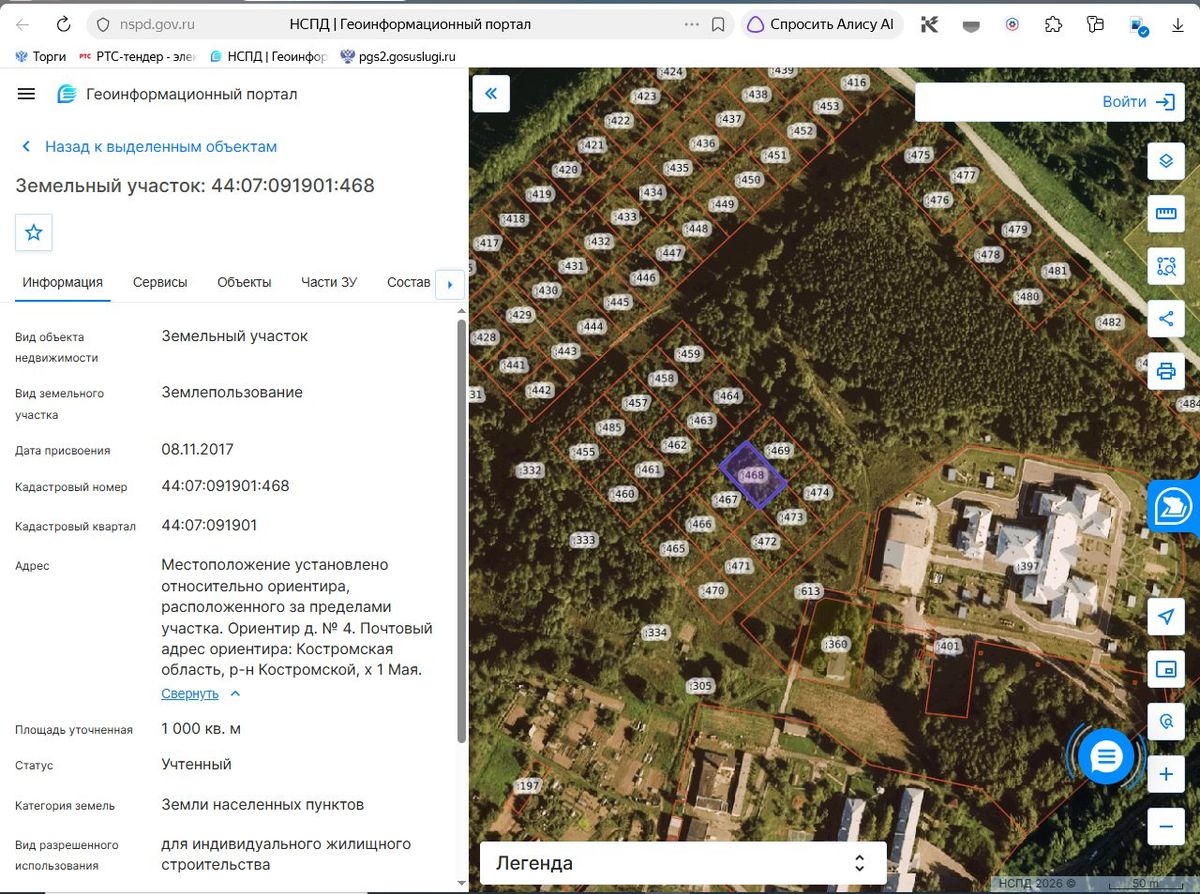Open the Торги bookmark

pyautogui.click(x=40, y=56)
